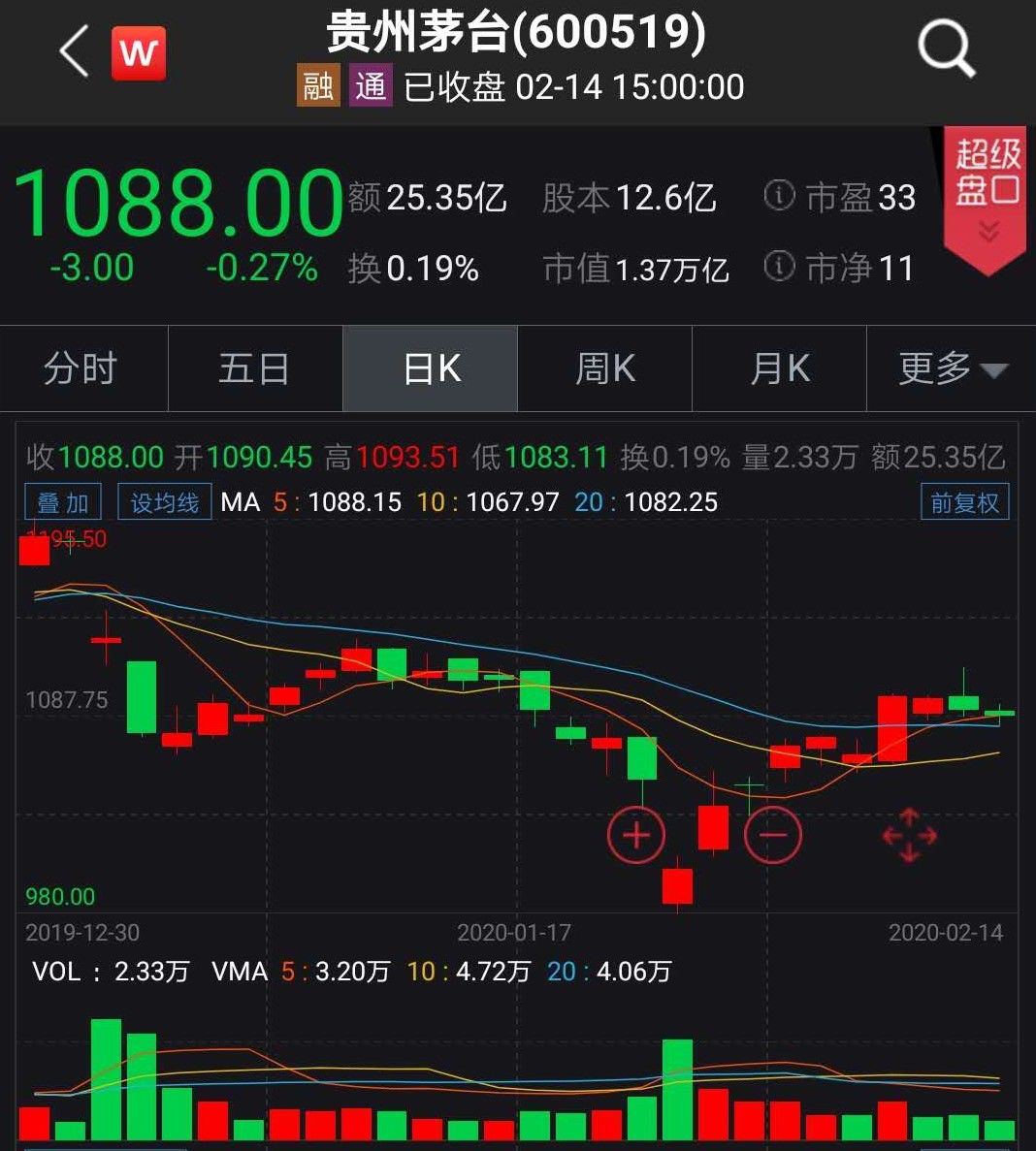Switch to the 五日 tab
Image resolution: width=1036 pixels, height=1151 pixels.
point(255,368)
